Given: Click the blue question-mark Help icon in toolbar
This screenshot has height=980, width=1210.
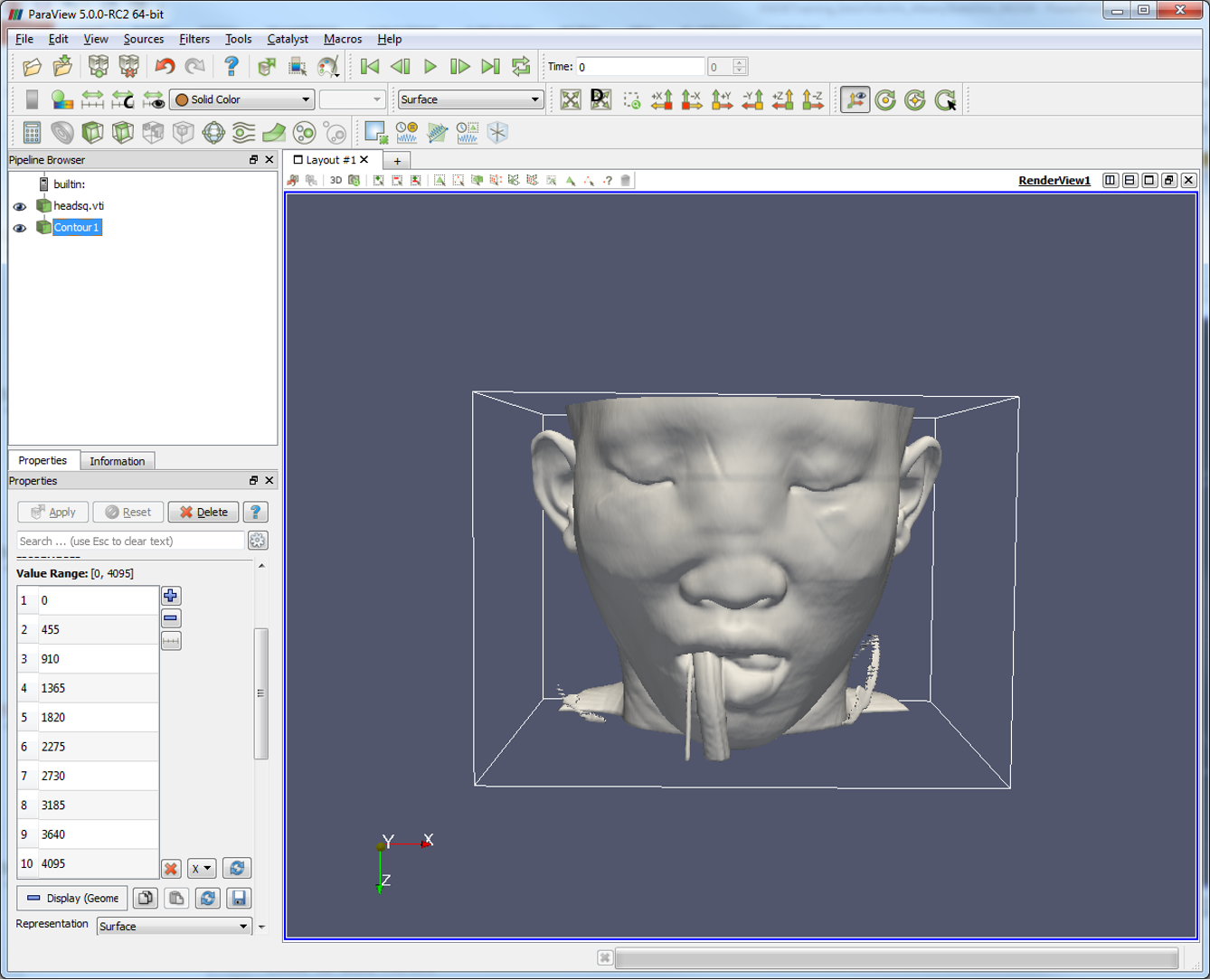Looking at the screenshot, I should pos(232,67).
